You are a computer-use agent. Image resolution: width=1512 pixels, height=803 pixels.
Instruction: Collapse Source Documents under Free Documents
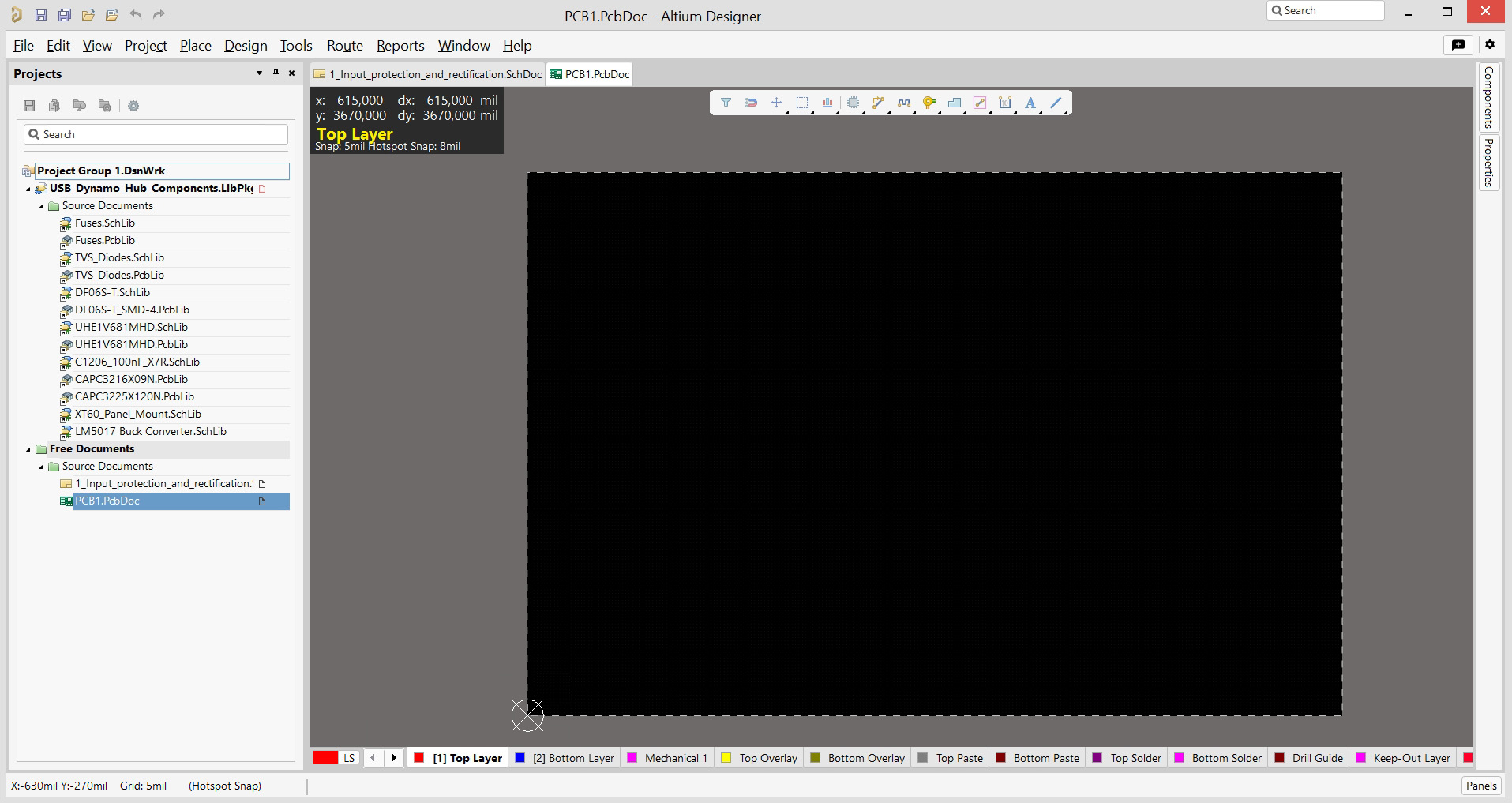tap(42, 467)
